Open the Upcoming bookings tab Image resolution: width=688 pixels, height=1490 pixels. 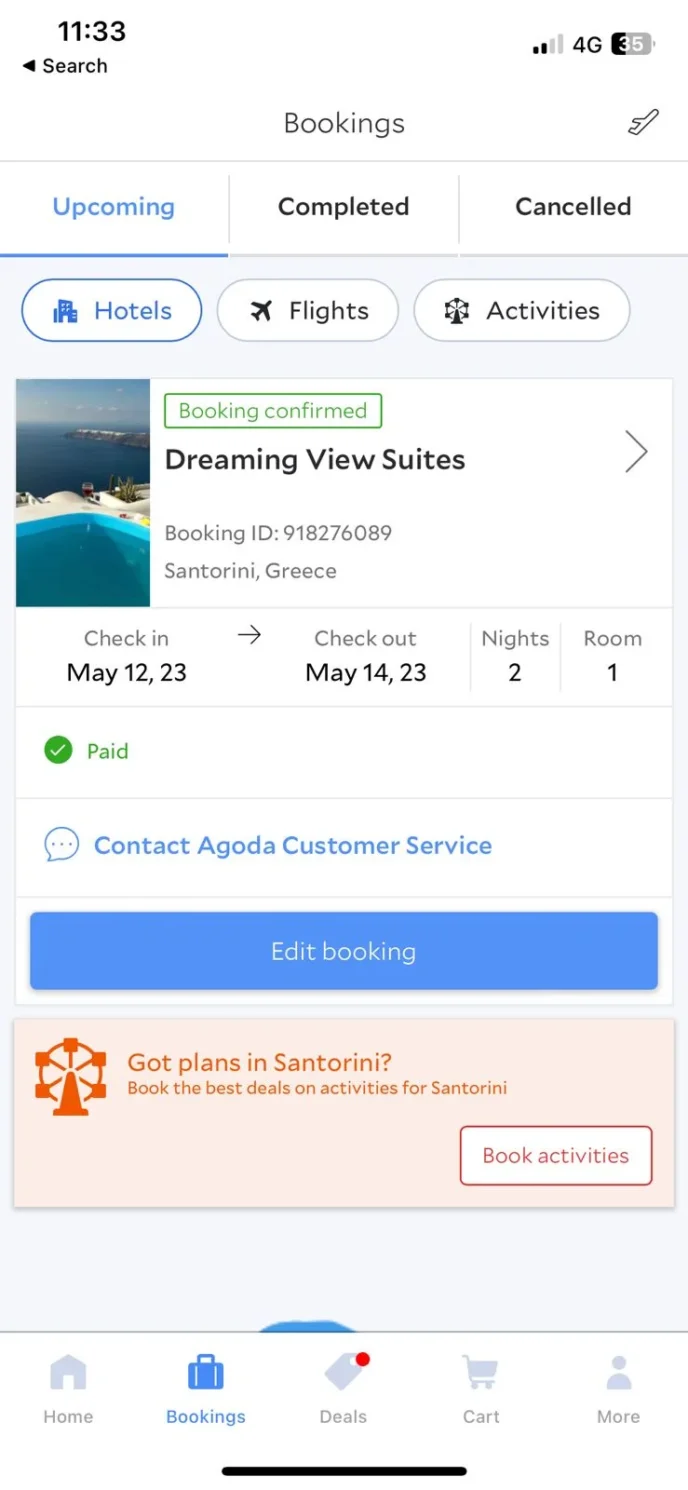tap(112, 207)
